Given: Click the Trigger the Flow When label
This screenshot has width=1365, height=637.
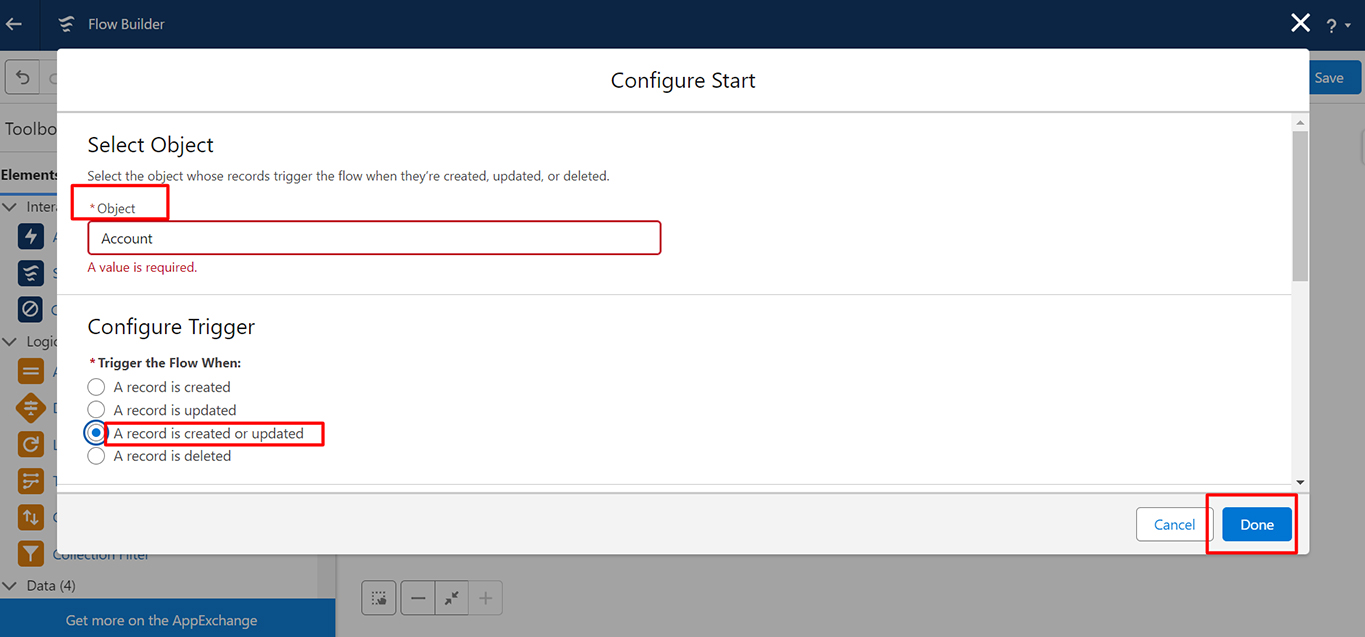Looking at the screenshot, I should coord(169,363).
